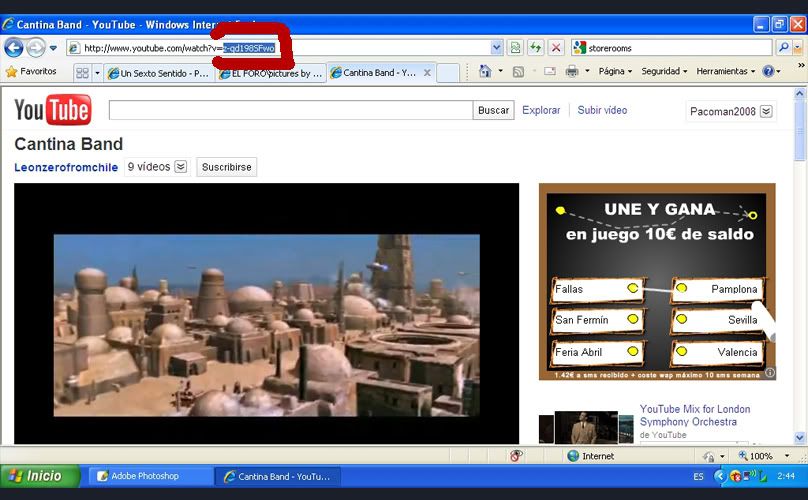
Task: Show Quick Tabs thumbnail grid icon
Action: (x=82, y=73)
